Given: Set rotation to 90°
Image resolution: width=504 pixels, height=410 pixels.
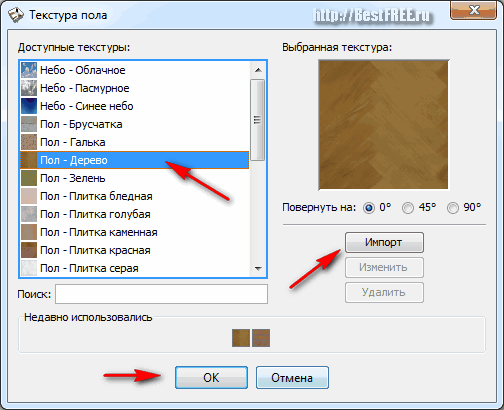Looking at the screenshot, I should pos(453,208).
